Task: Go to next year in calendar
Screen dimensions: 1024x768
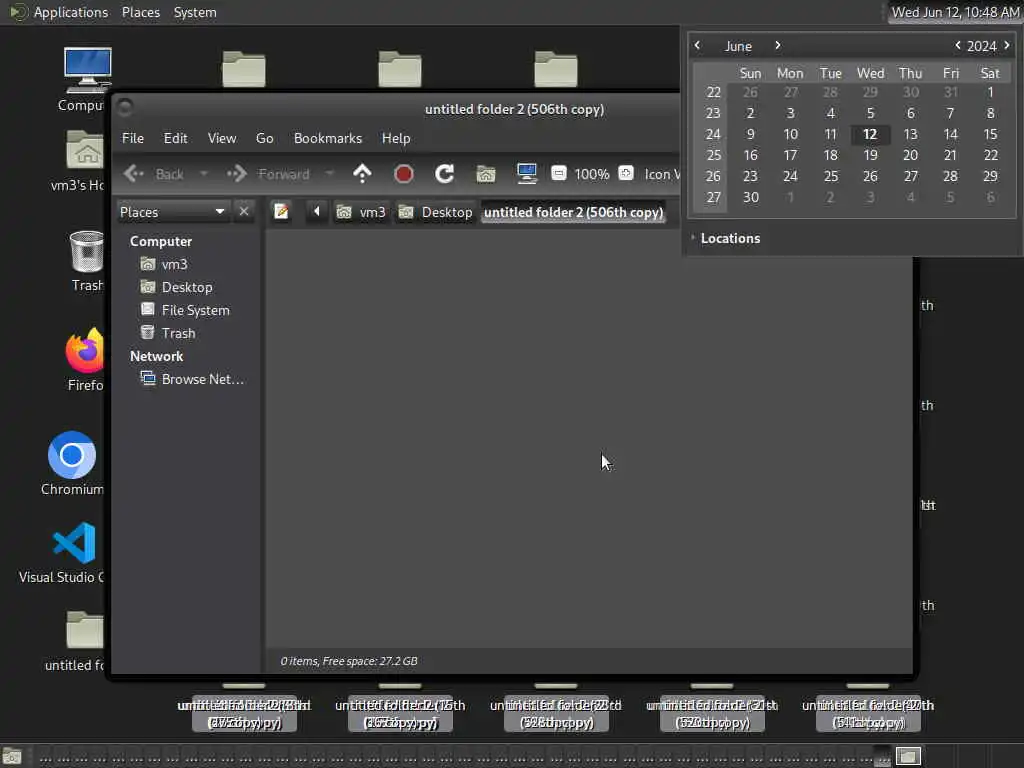Action: tap(1007, 45)
